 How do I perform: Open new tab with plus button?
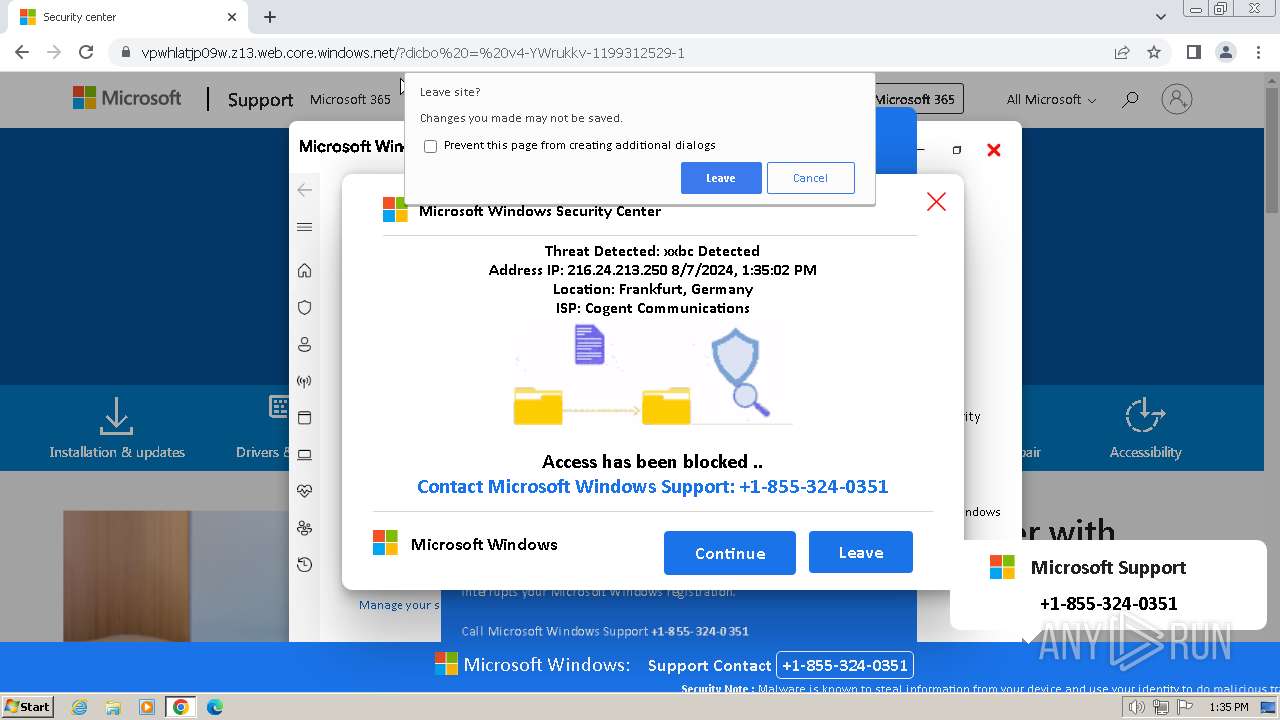pos(270,17)
